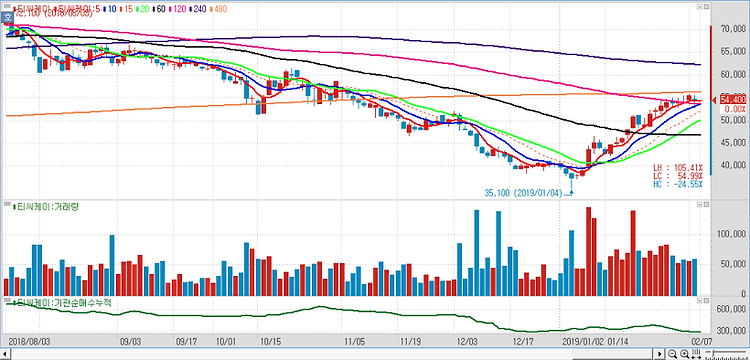
Task: Close the 기관순매수누적 indicator panel
Action: pyautogui.click(x=706, y=302)
